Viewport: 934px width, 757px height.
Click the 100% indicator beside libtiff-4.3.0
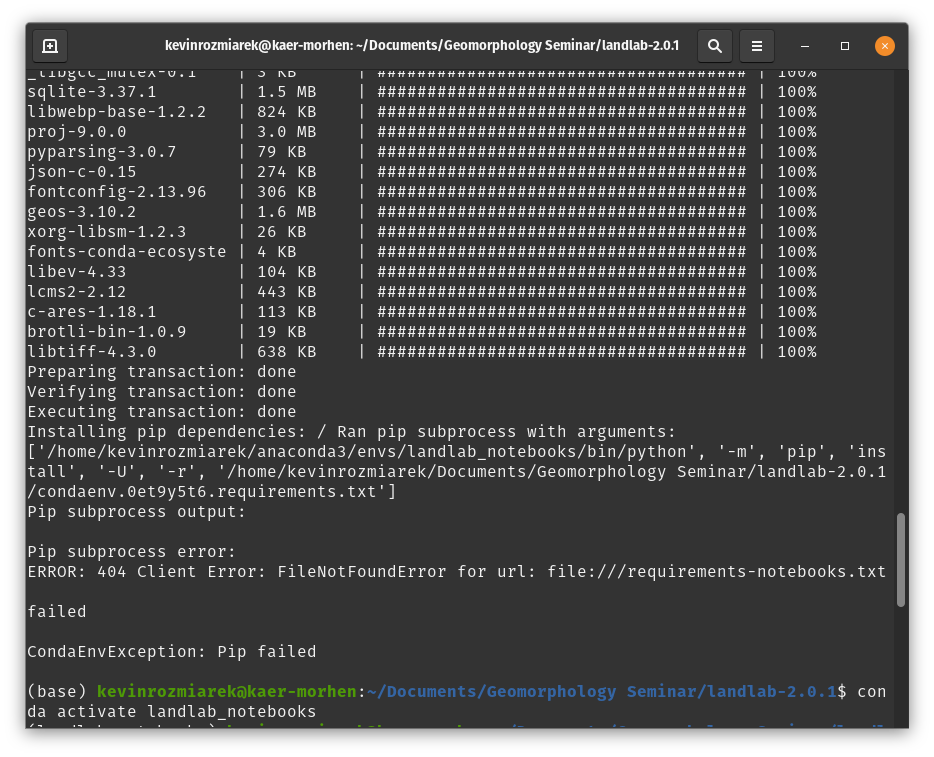798,351
